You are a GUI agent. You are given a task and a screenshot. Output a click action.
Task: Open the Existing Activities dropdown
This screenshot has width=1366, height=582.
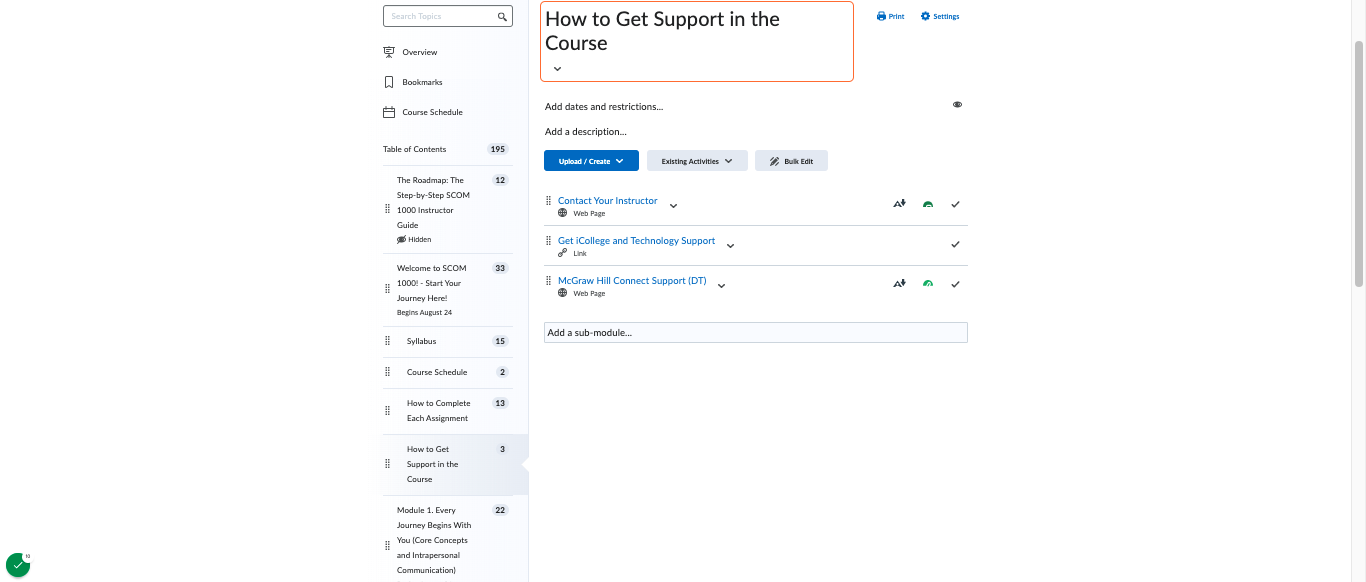point(697,161)
